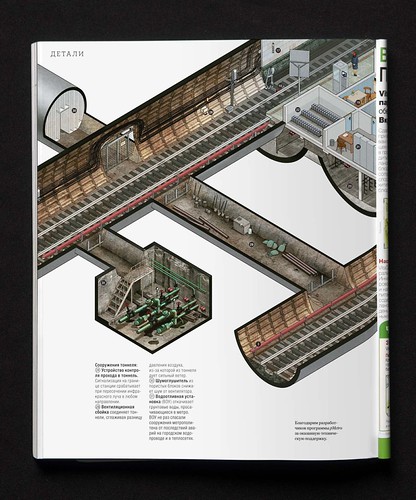Click the hexagonal pump room illustration
This screenshot has height=500, width=416.
tap(153, 297)
